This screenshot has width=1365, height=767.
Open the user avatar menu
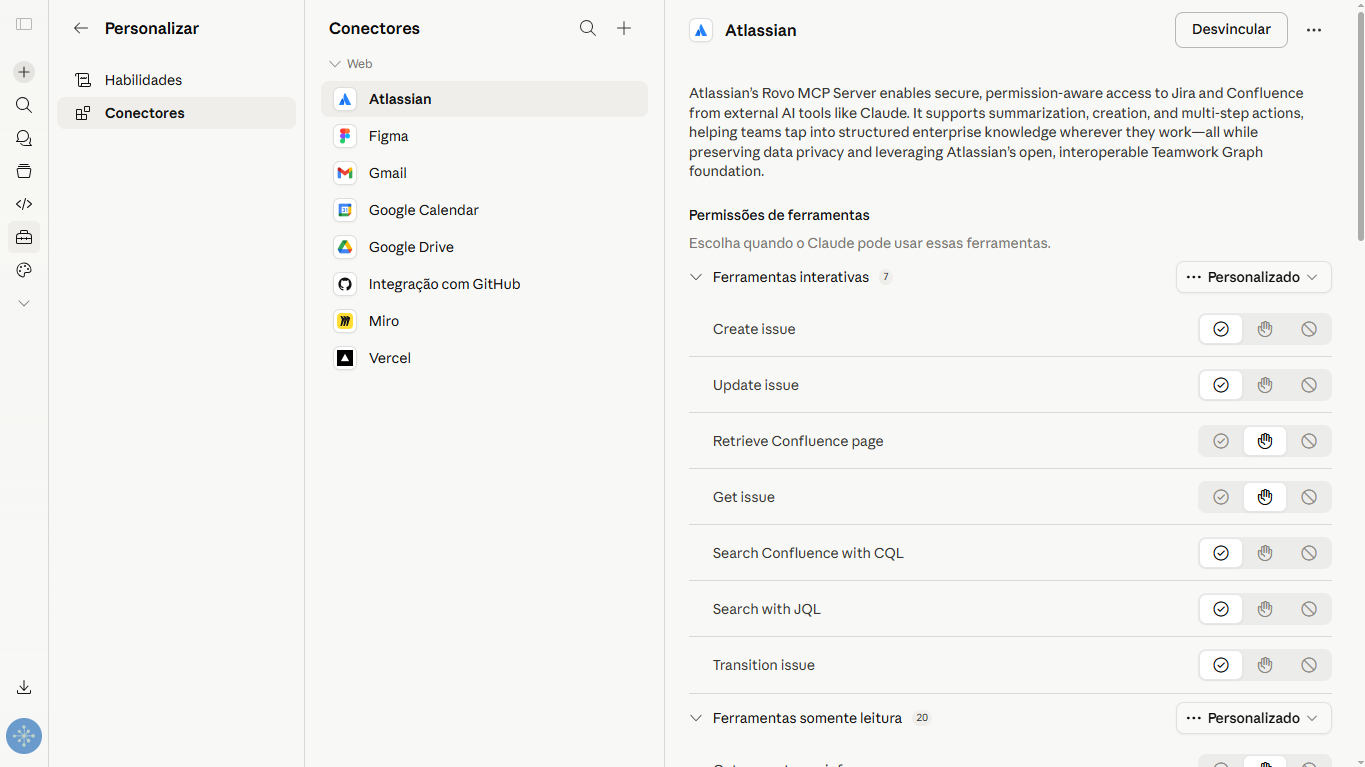24,736
